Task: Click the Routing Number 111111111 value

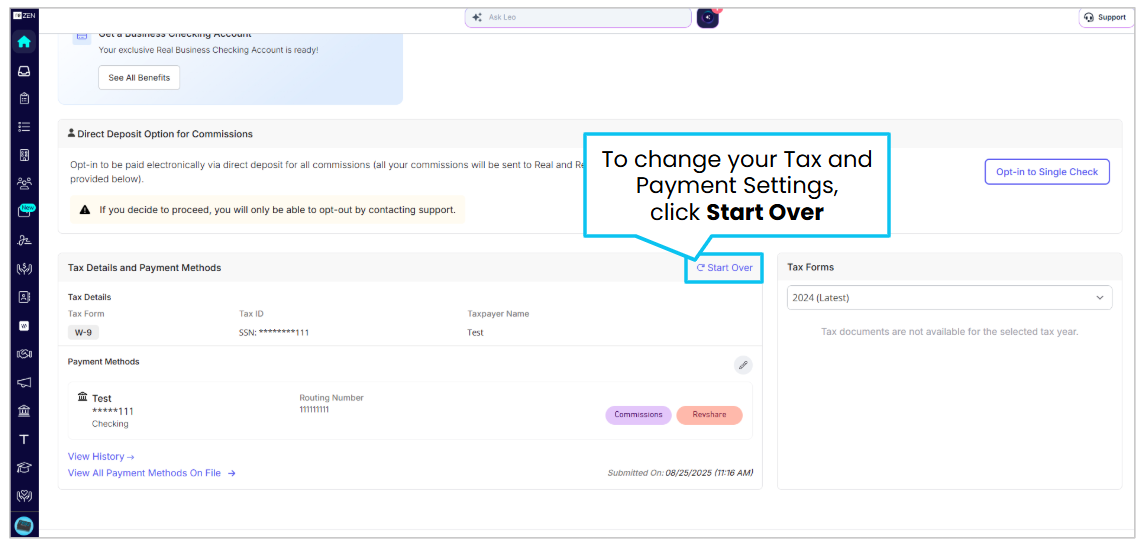Action: pos(314,410)
